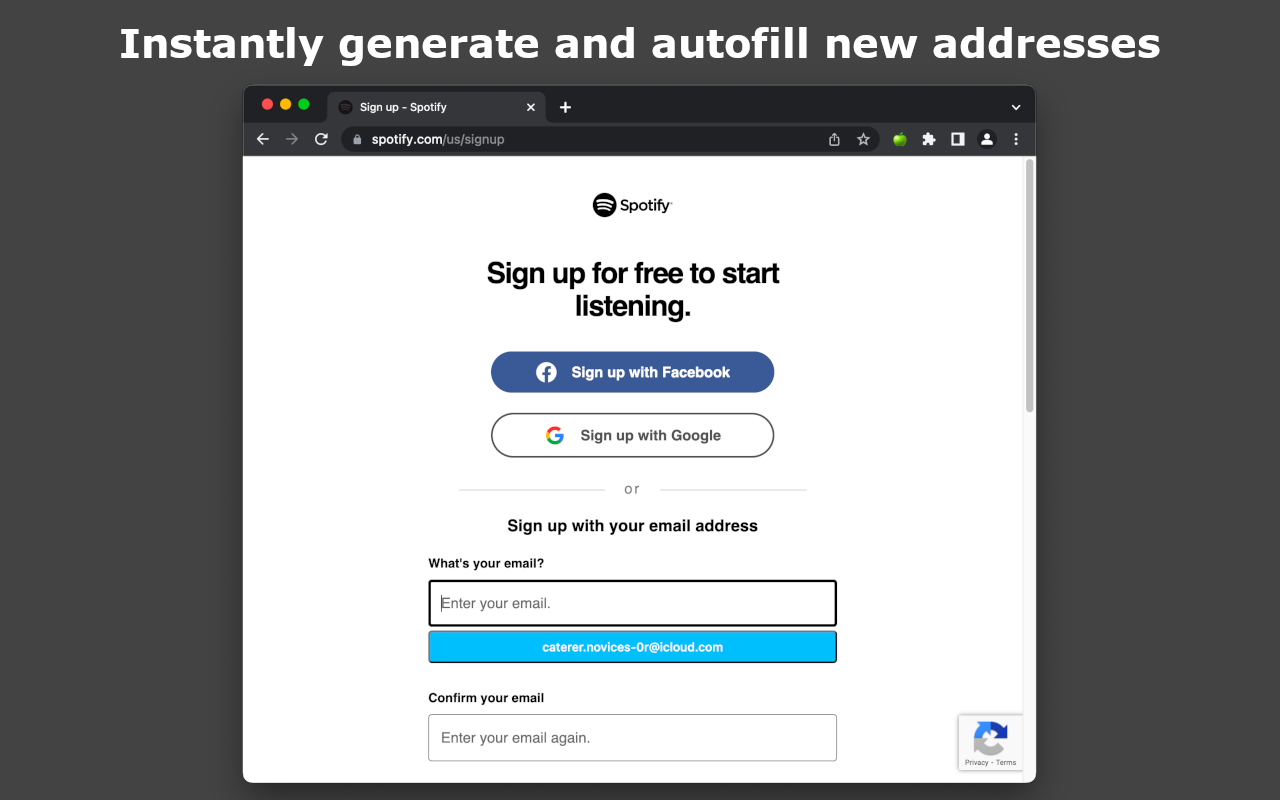Viewport: 1280px width, 800px height.
Task: Bookmark this page with the star icon
Action: tap(863, 139)
